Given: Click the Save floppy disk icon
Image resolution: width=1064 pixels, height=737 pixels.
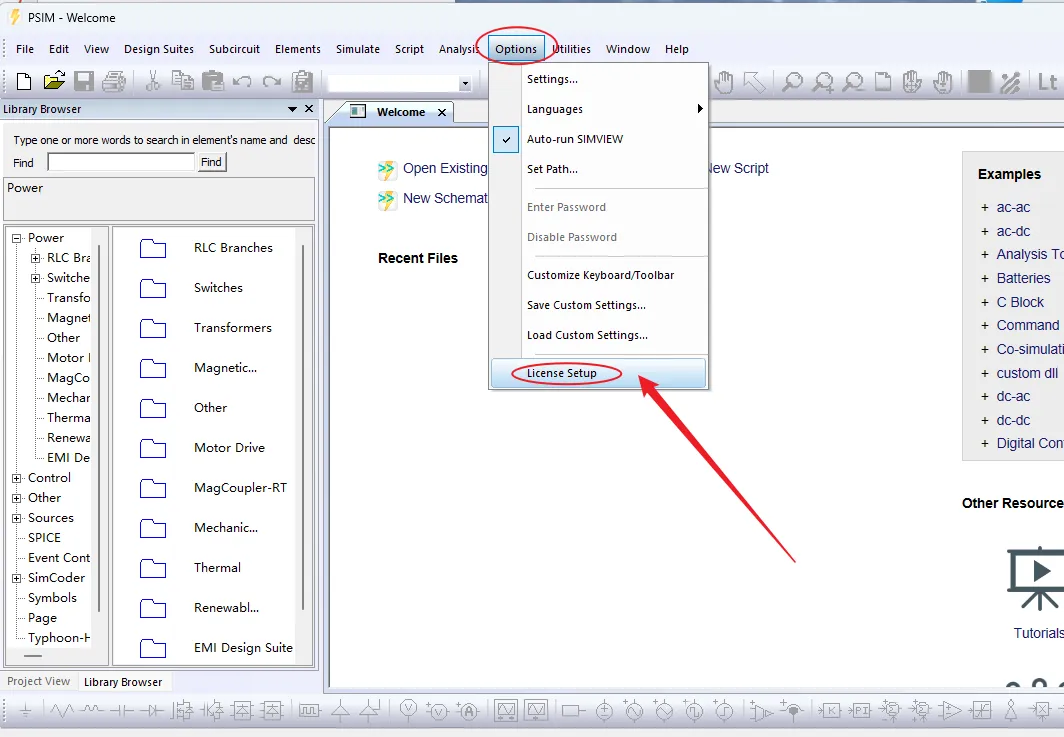Looking at the screenshot, I should [x=83, y=81].
